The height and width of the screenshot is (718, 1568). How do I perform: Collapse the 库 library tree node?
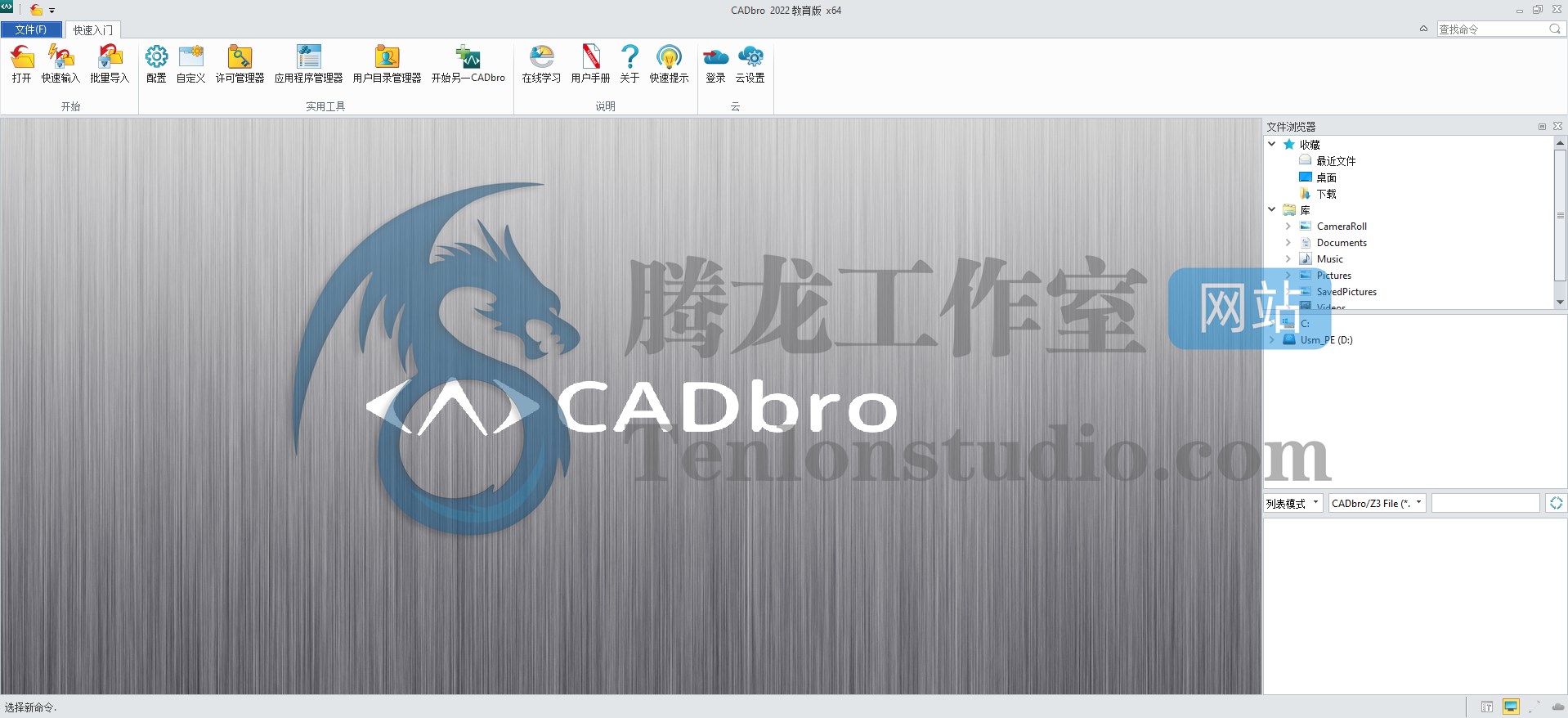[1271, 209]
